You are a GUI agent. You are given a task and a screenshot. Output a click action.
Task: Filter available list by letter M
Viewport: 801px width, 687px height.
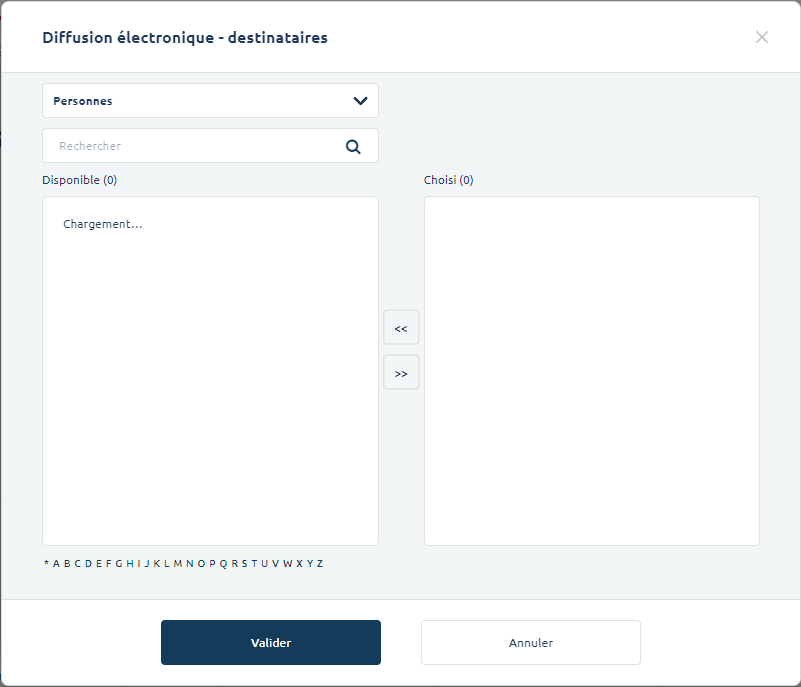pos(178,564)
